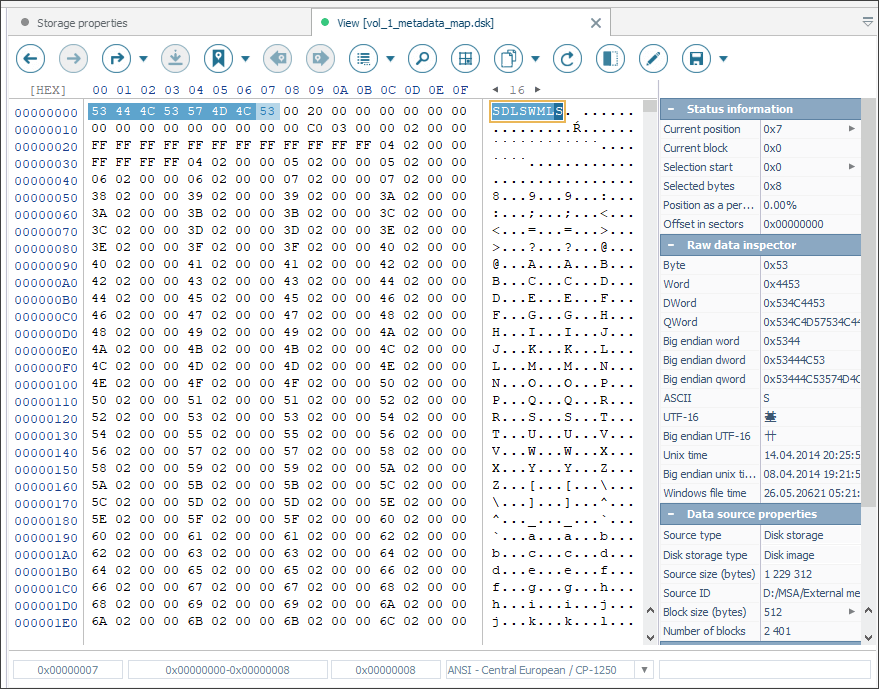Click the Save floppy disk icon

696,59
